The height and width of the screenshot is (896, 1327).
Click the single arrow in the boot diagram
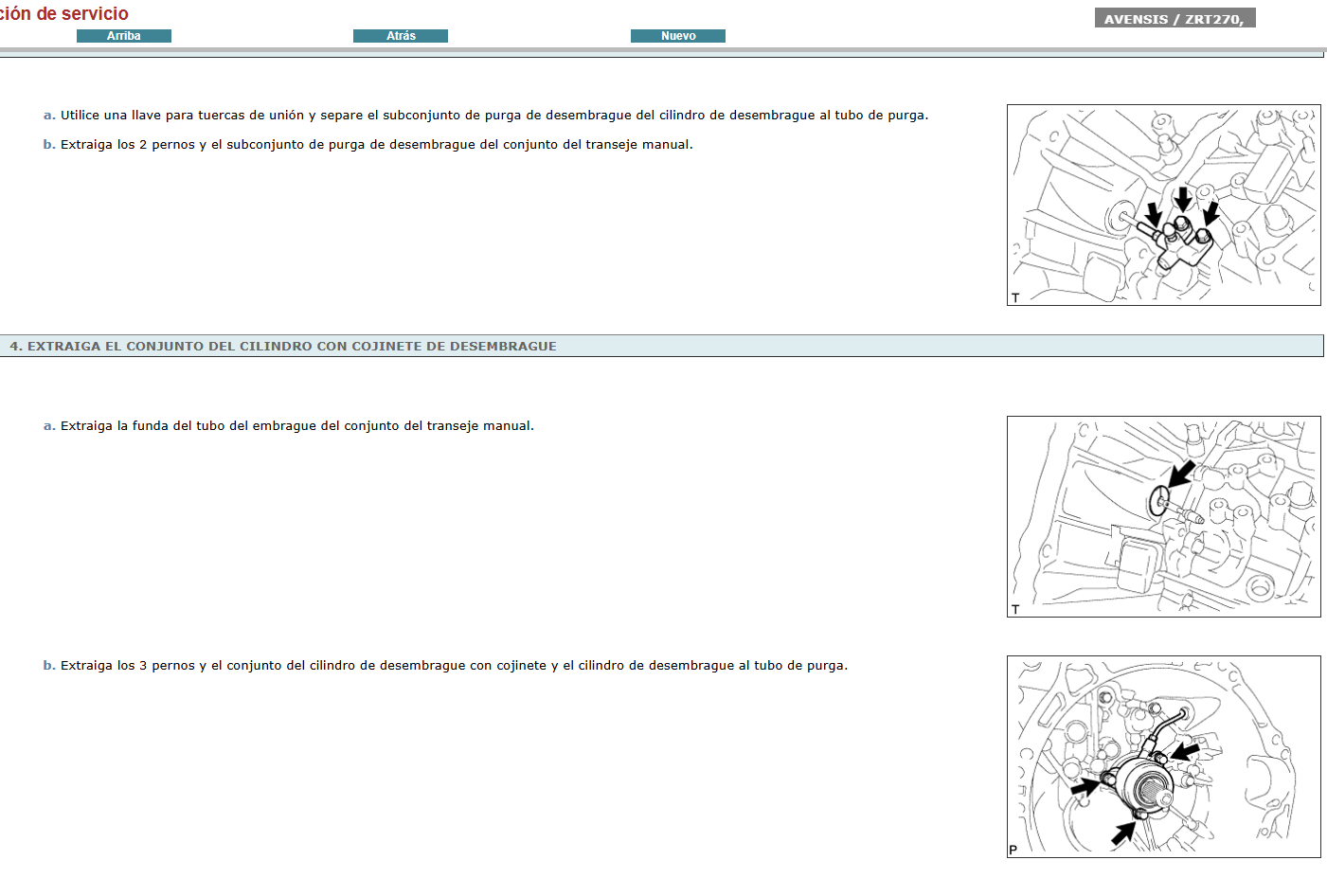(x=1180, y=473)
